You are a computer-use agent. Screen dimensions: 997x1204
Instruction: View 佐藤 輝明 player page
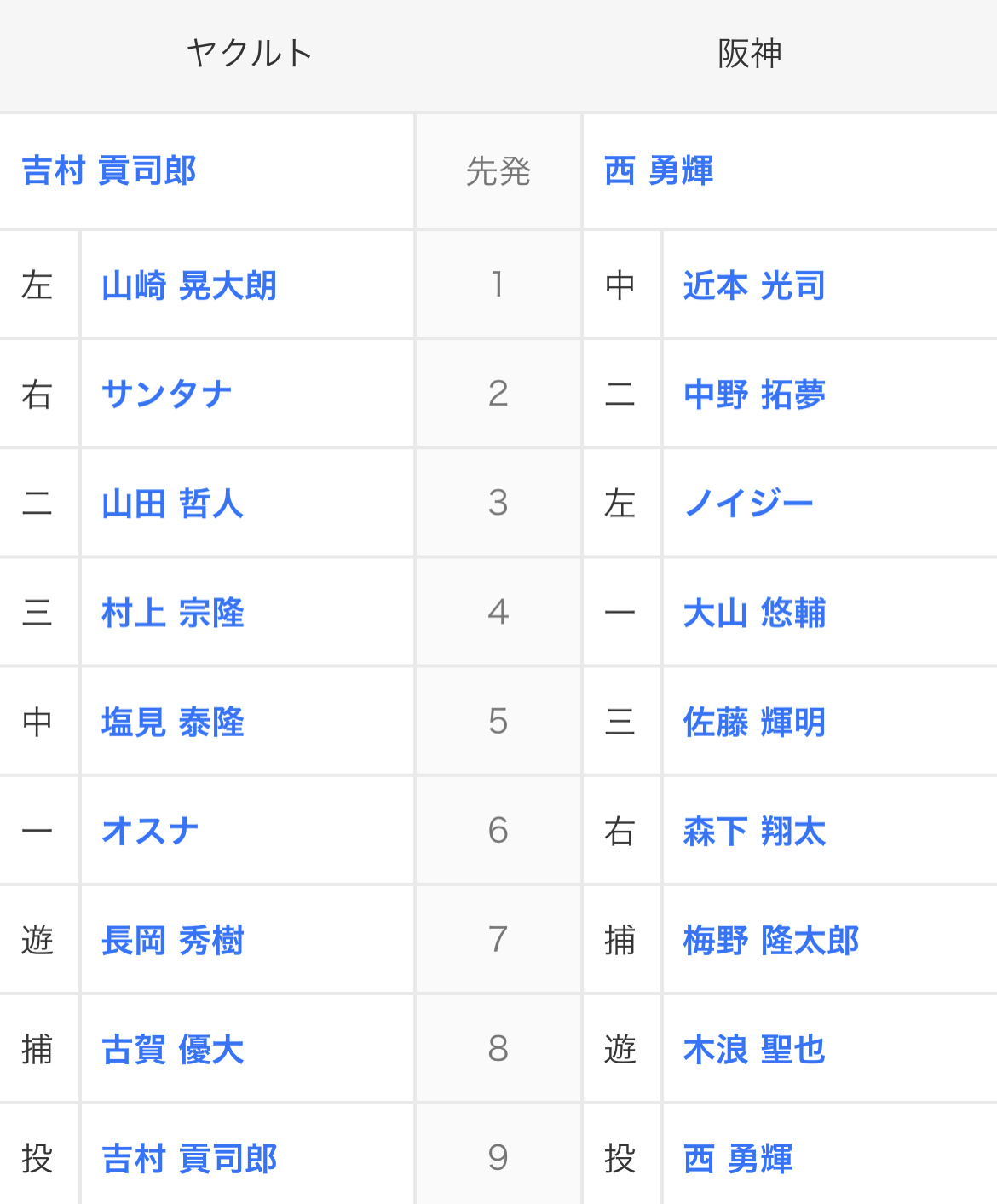click(x=755, y=722)
